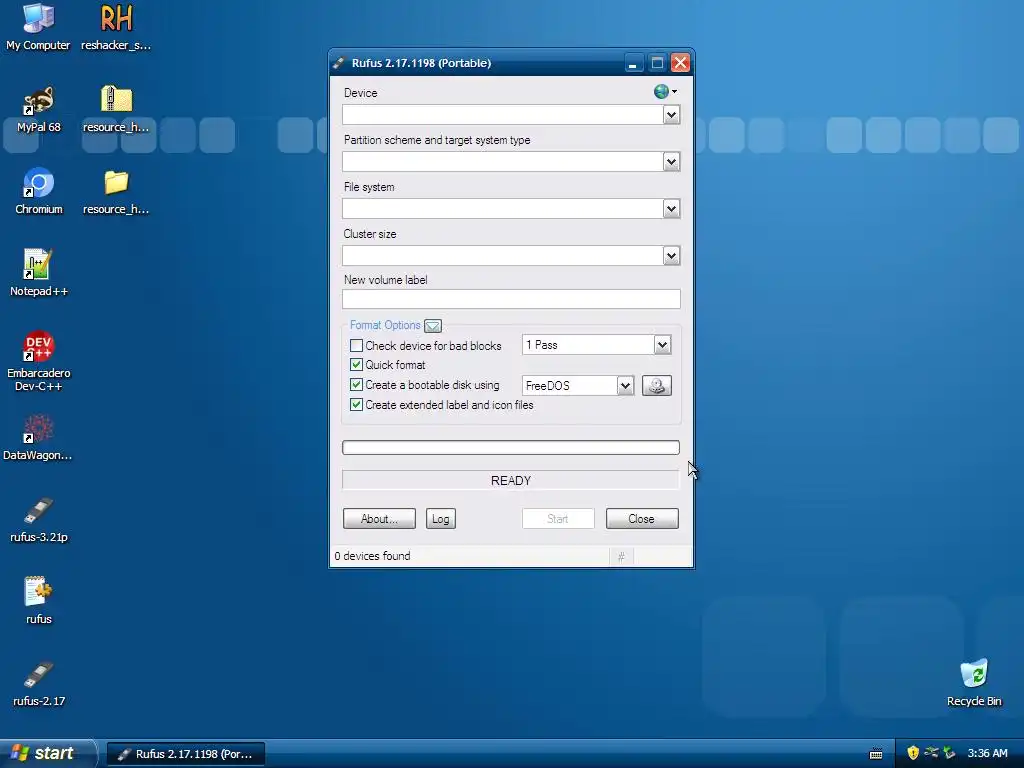Open the Windows start menu
The image size is (1024, 768).
(47, 753)
